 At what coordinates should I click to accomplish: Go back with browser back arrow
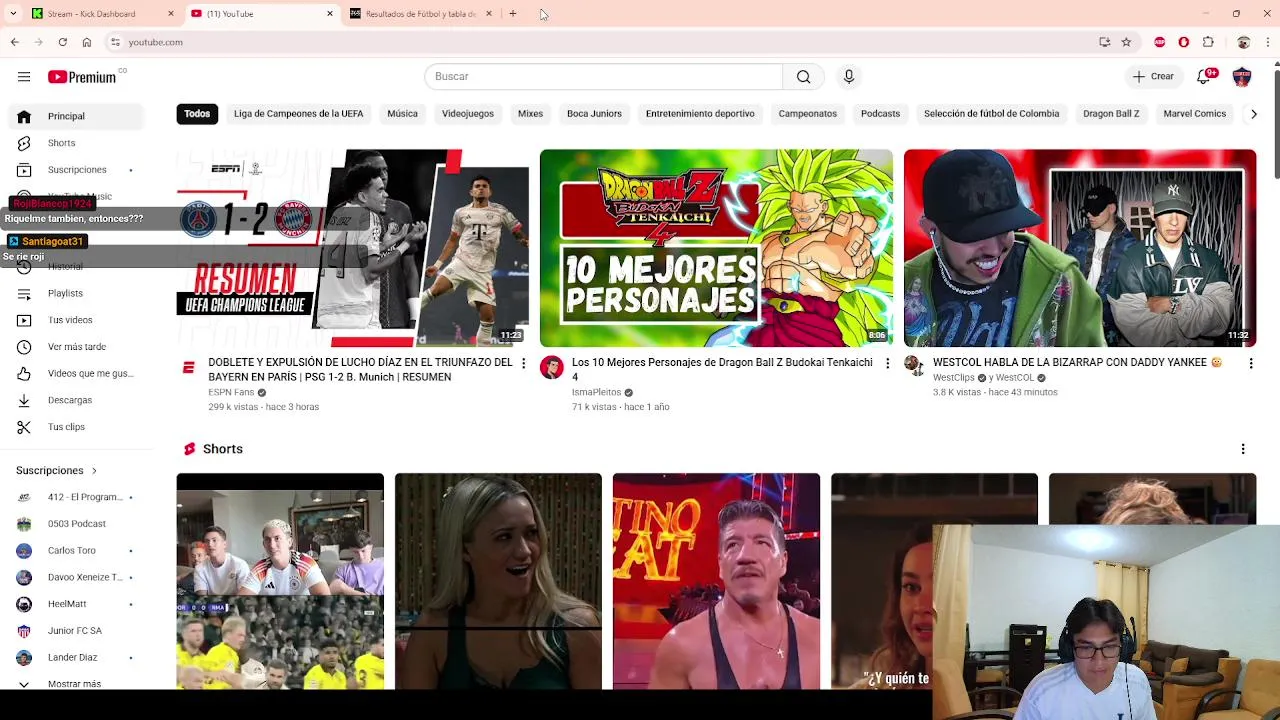[14, 42]
